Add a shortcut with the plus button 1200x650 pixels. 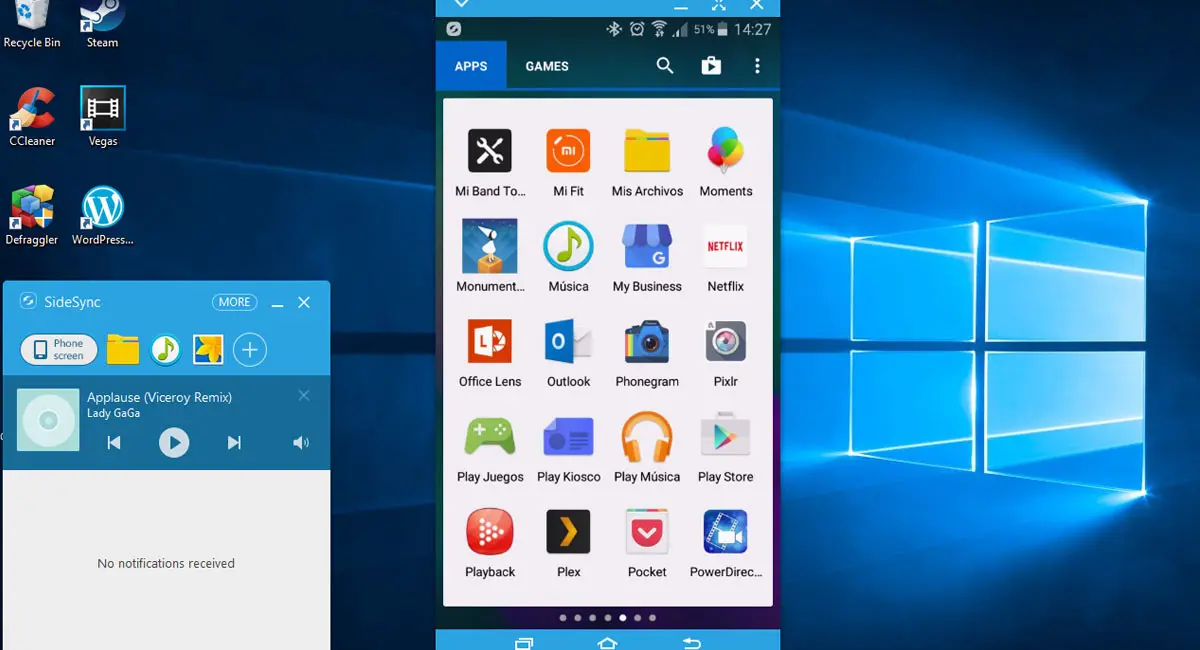pyautogui.click(x=250, y=350)
